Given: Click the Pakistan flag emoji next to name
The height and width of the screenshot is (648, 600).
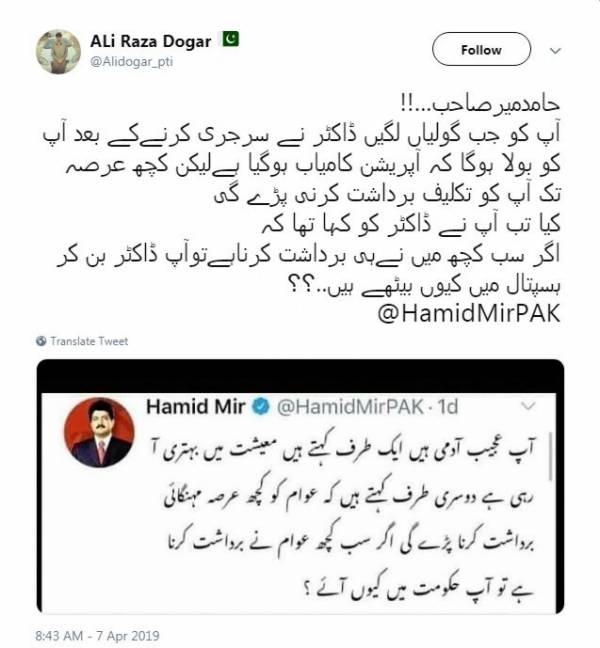Looking at the screenshot, I should (x=231, y=39).
